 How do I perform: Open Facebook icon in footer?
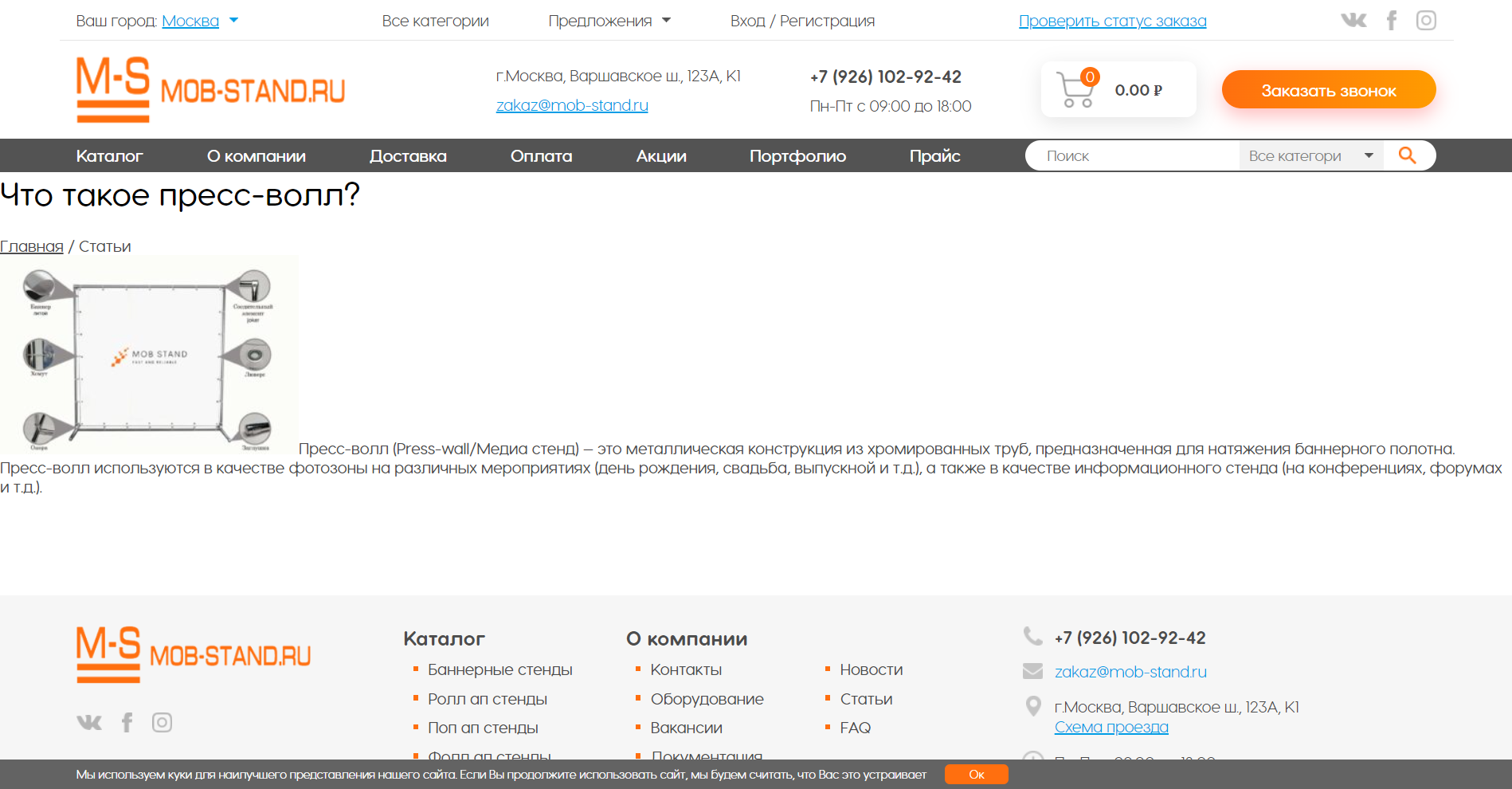point(127,722)
